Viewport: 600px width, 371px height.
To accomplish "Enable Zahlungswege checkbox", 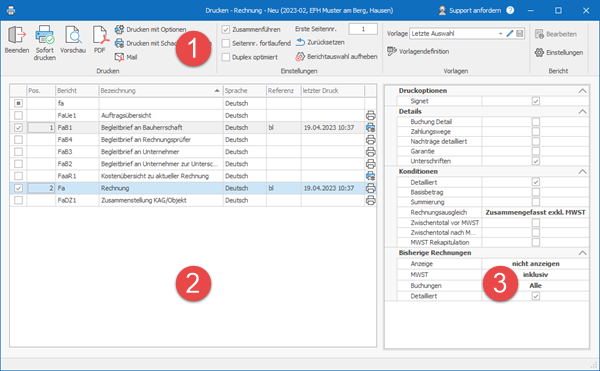I will pyautogui.click(x=536, y=132).
